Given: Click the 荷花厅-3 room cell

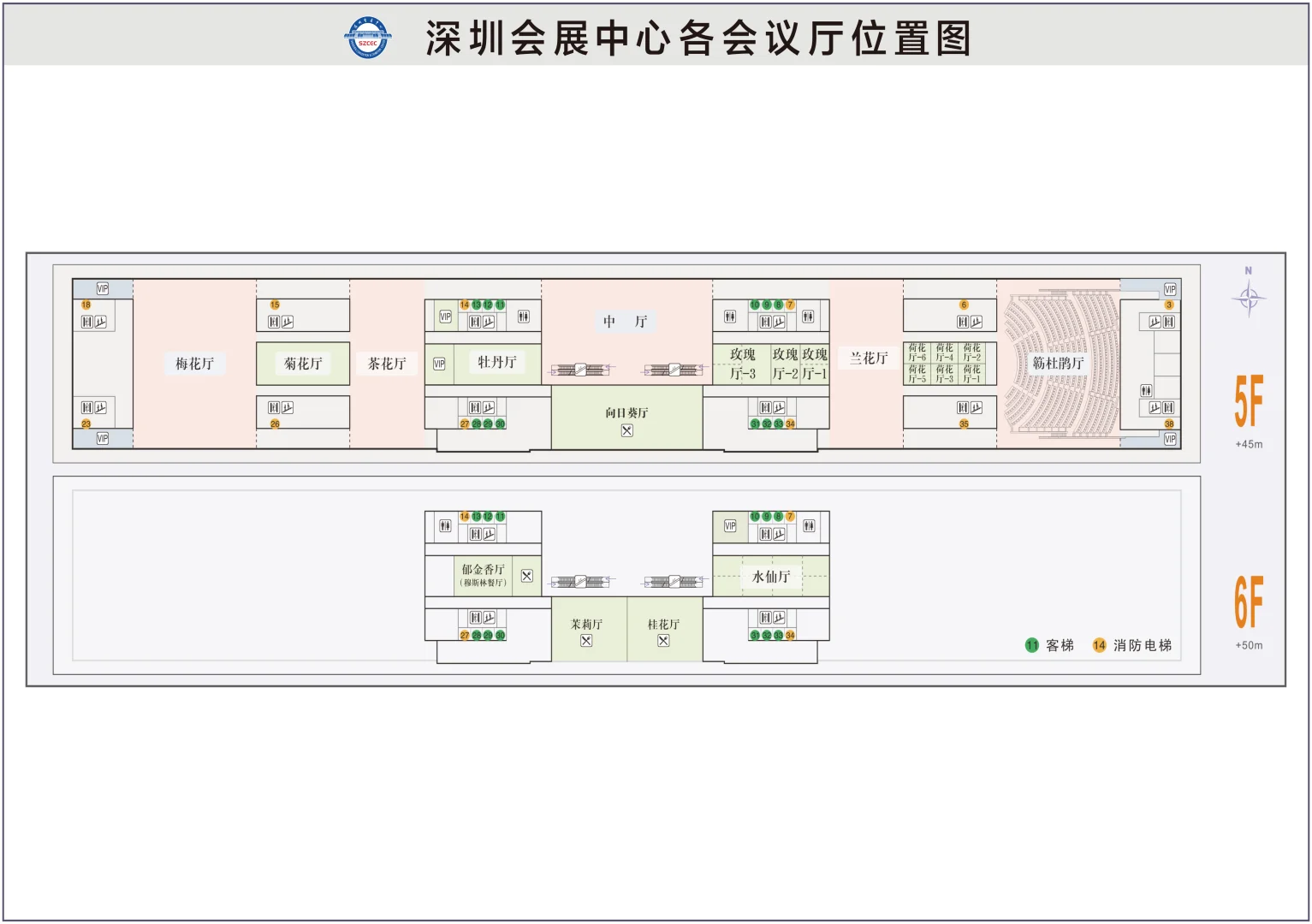Looking at the screenshot, I should 943,372.
